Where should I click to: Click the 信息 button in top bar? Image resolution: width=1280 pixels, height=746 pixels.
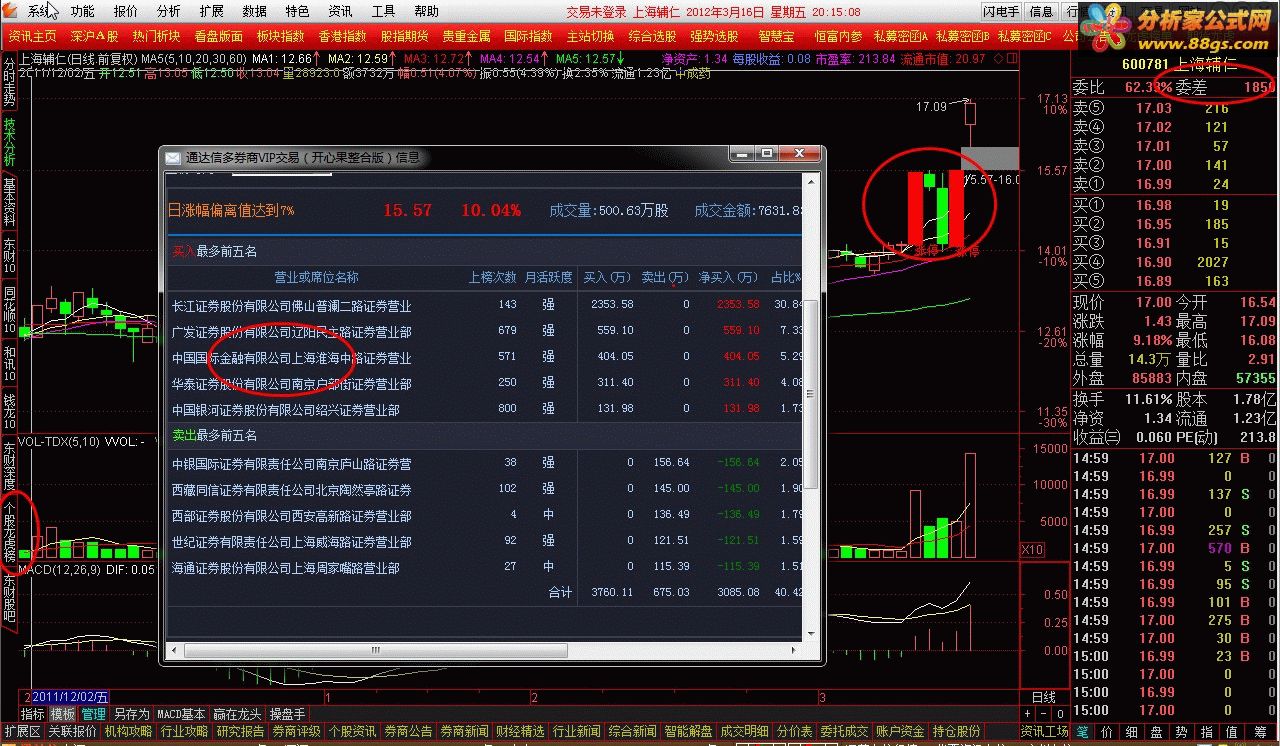1041,12
